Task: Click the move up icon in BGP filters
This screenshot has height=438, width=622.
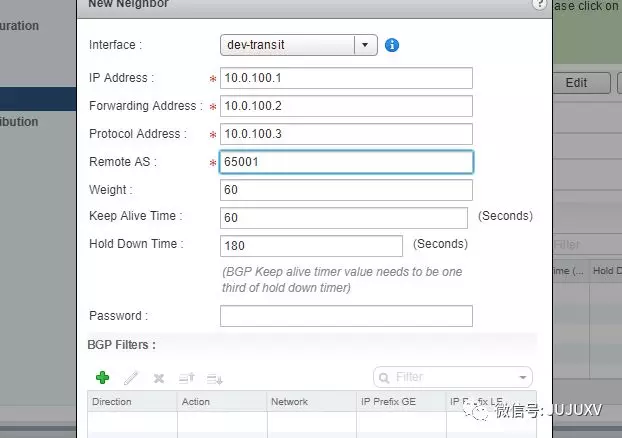Action: [x=186, y=378]
